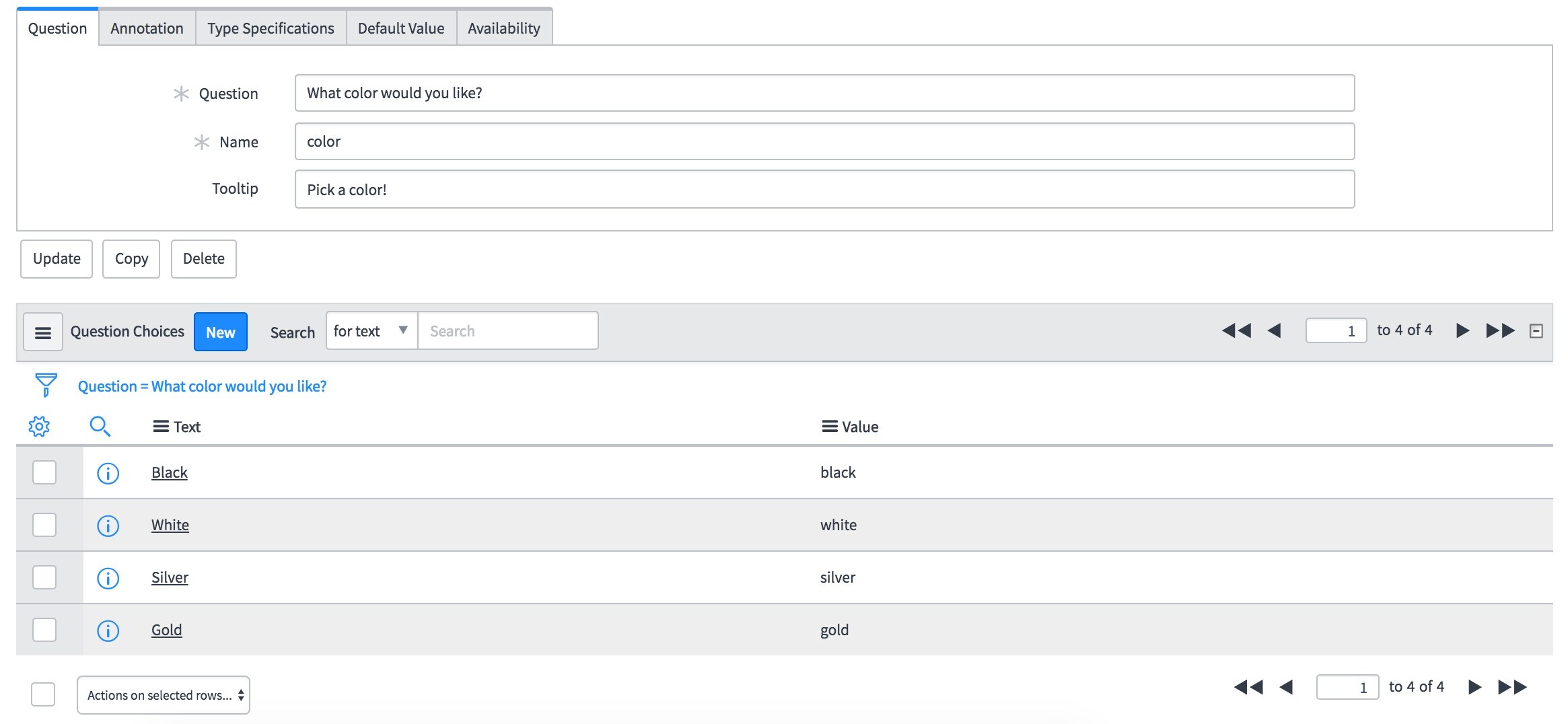Check the checkbox for the Silver row

click(x=43, y=577)
